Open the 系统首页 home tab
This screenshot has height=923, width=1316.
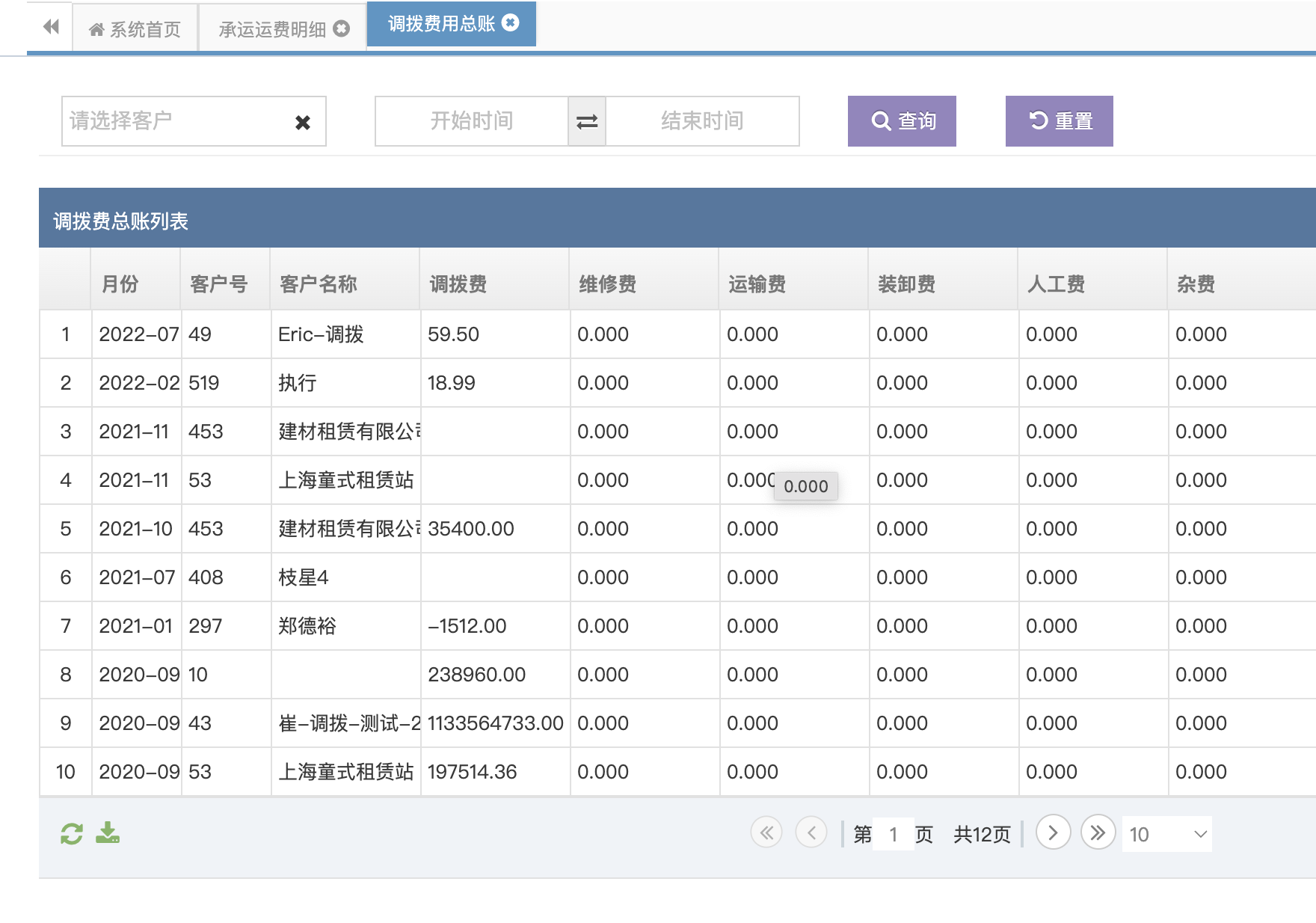[135, 29]
